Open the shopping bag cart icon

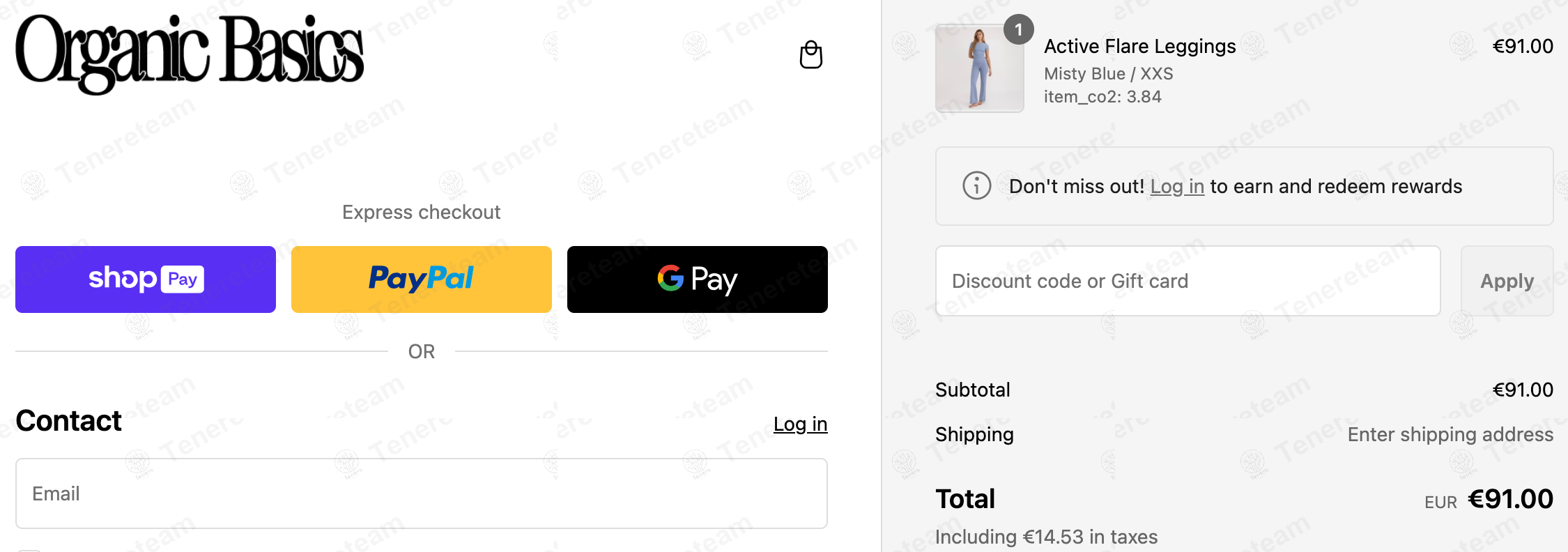tap(810, 54)
